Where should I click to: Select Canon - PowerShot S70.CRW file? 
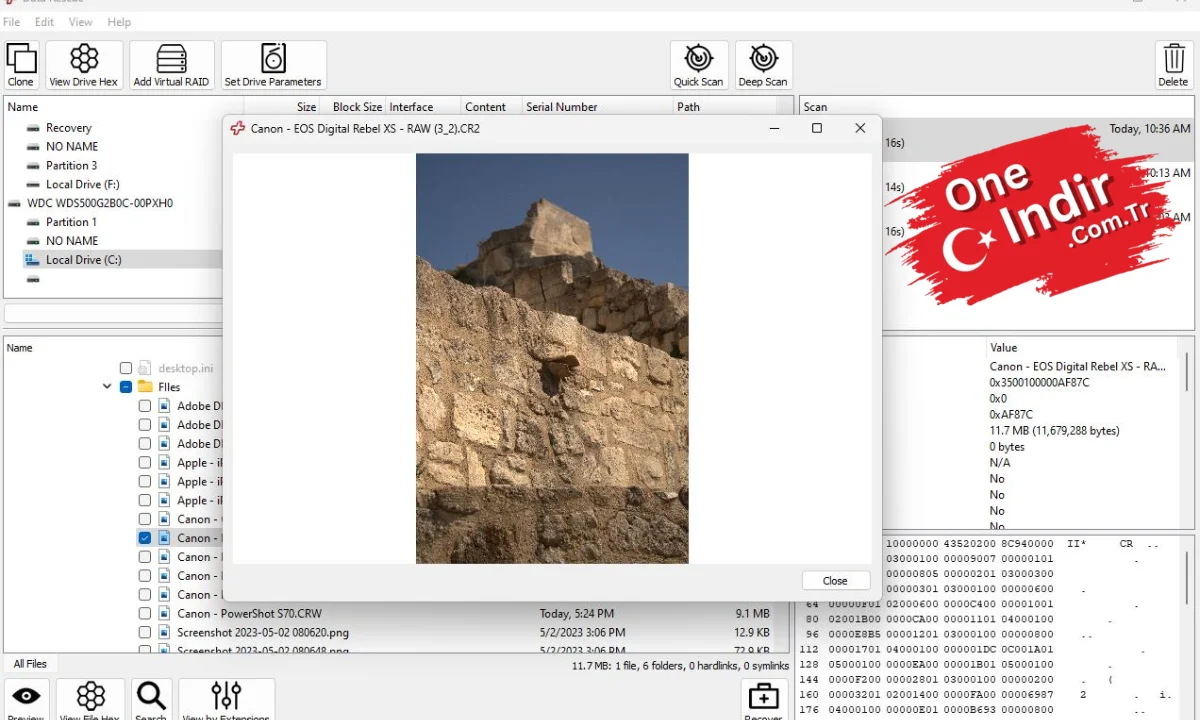point(249,614)
